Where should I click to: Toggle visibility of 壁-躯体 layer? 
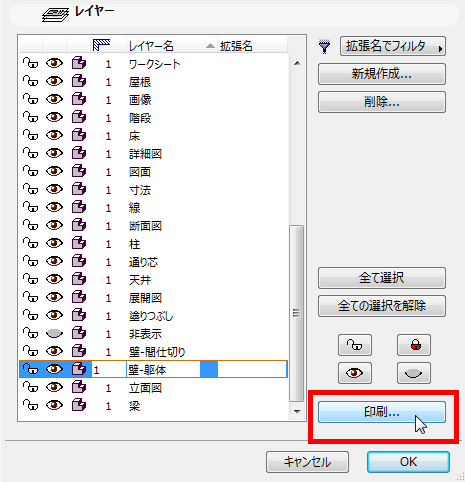click(x=54, y=369)
